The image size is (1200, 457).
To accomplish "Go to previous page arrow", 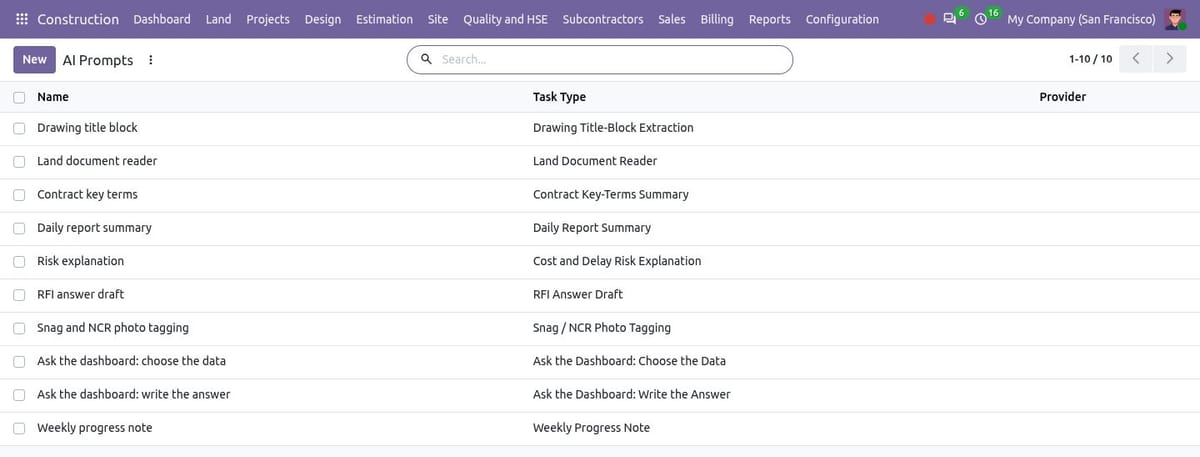I will [1136, 59].
